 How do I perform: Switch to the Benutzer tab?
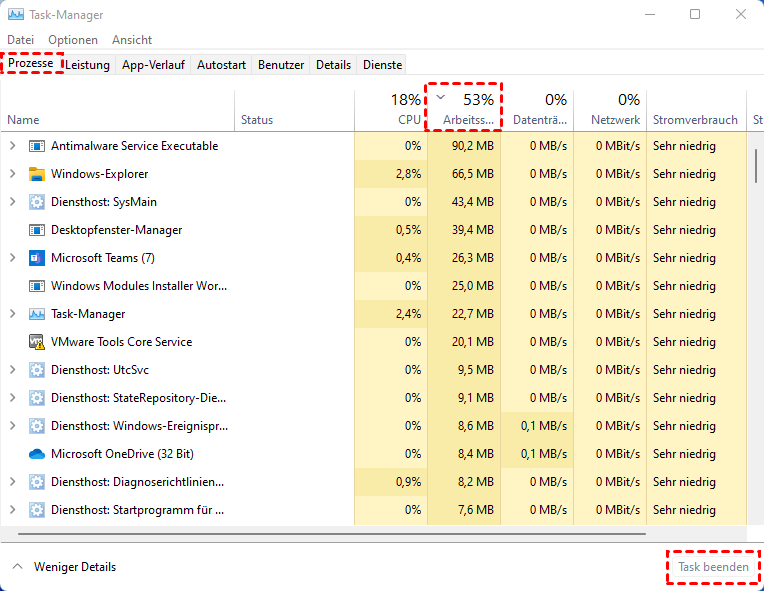point(281,65)
